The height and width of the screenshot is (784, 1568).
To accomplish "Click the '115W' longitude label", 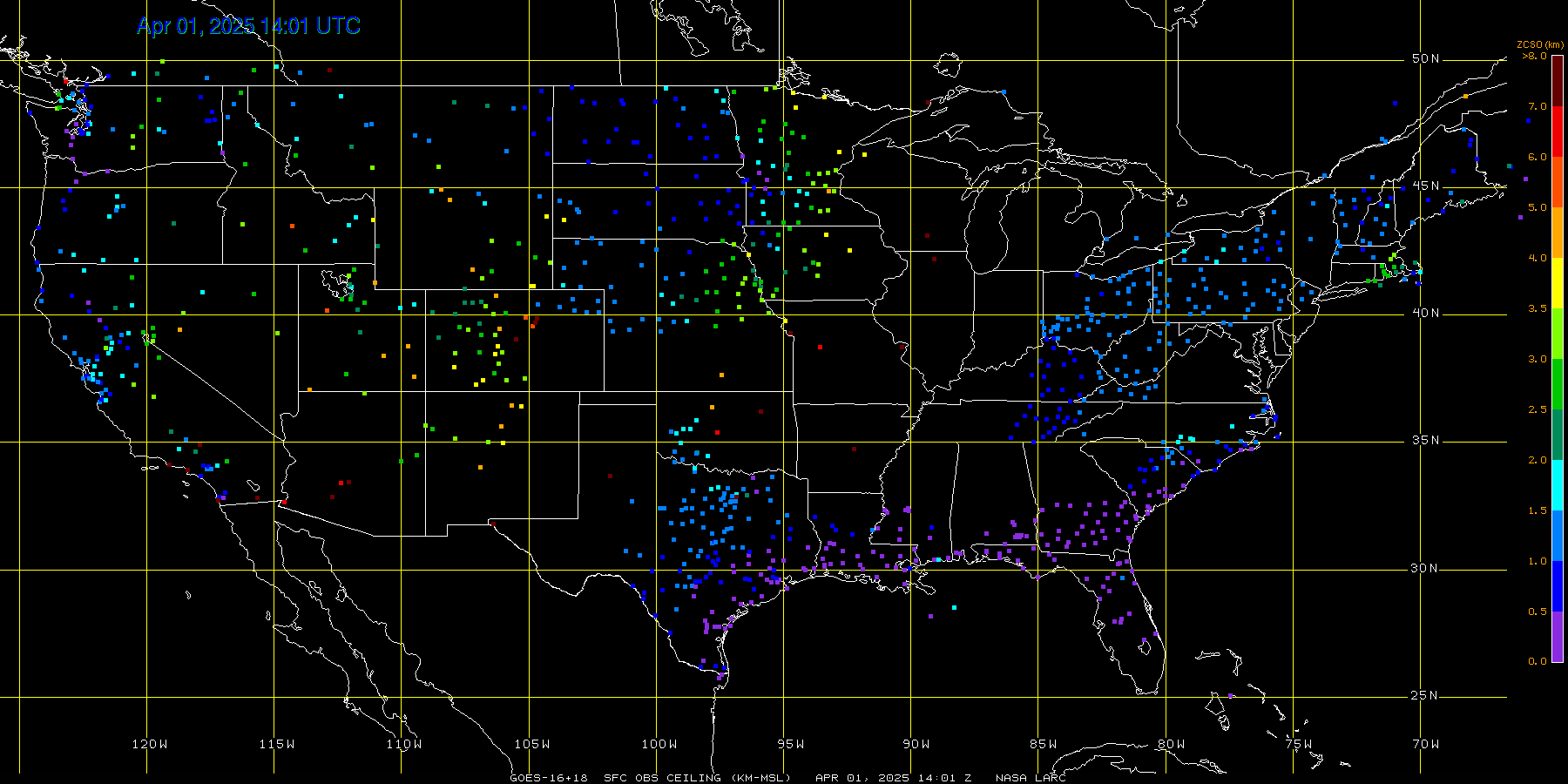I will click(277, 744).
